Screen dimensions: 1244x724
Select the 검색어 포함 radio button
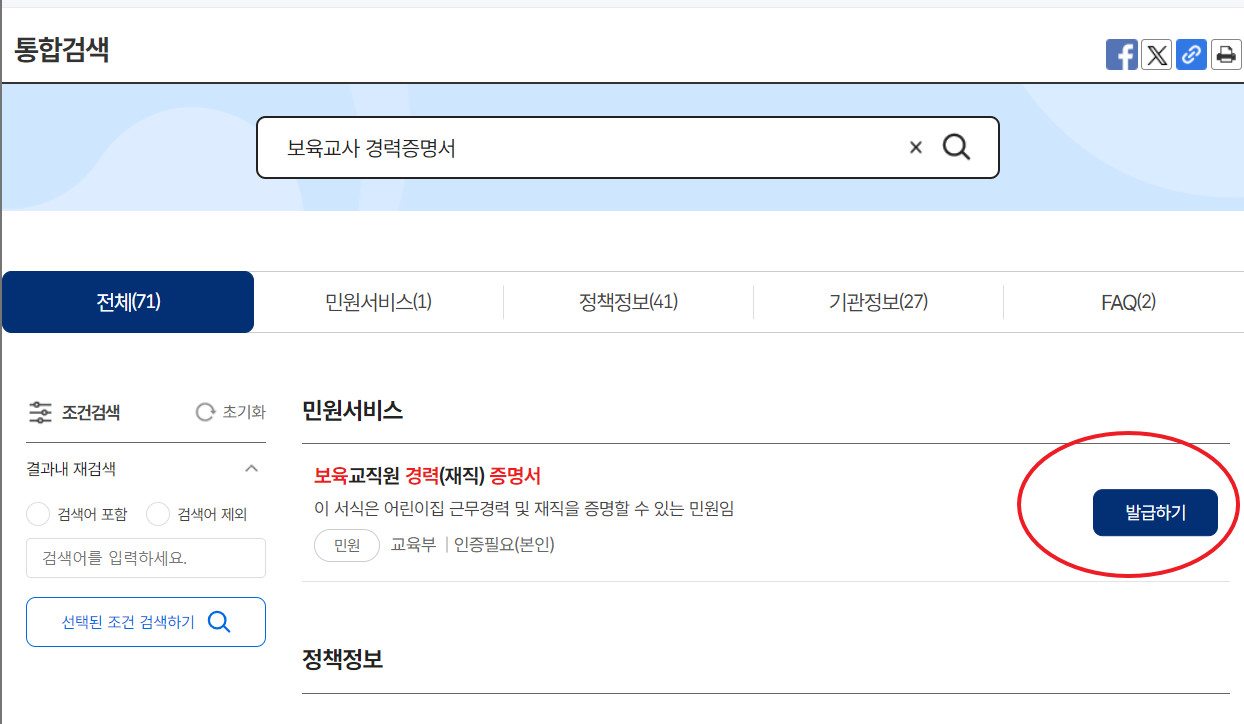tap(38, 514)
